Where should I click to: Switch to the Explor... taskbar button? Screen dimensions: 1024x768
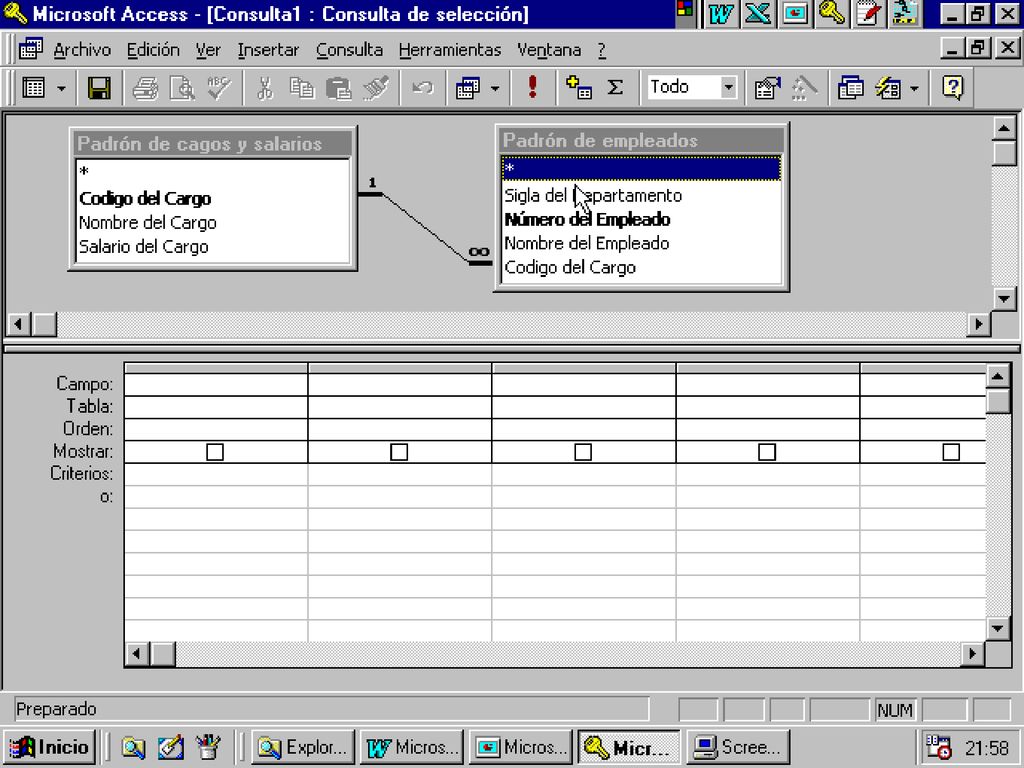pyautogui.click(x=303, y=747)
